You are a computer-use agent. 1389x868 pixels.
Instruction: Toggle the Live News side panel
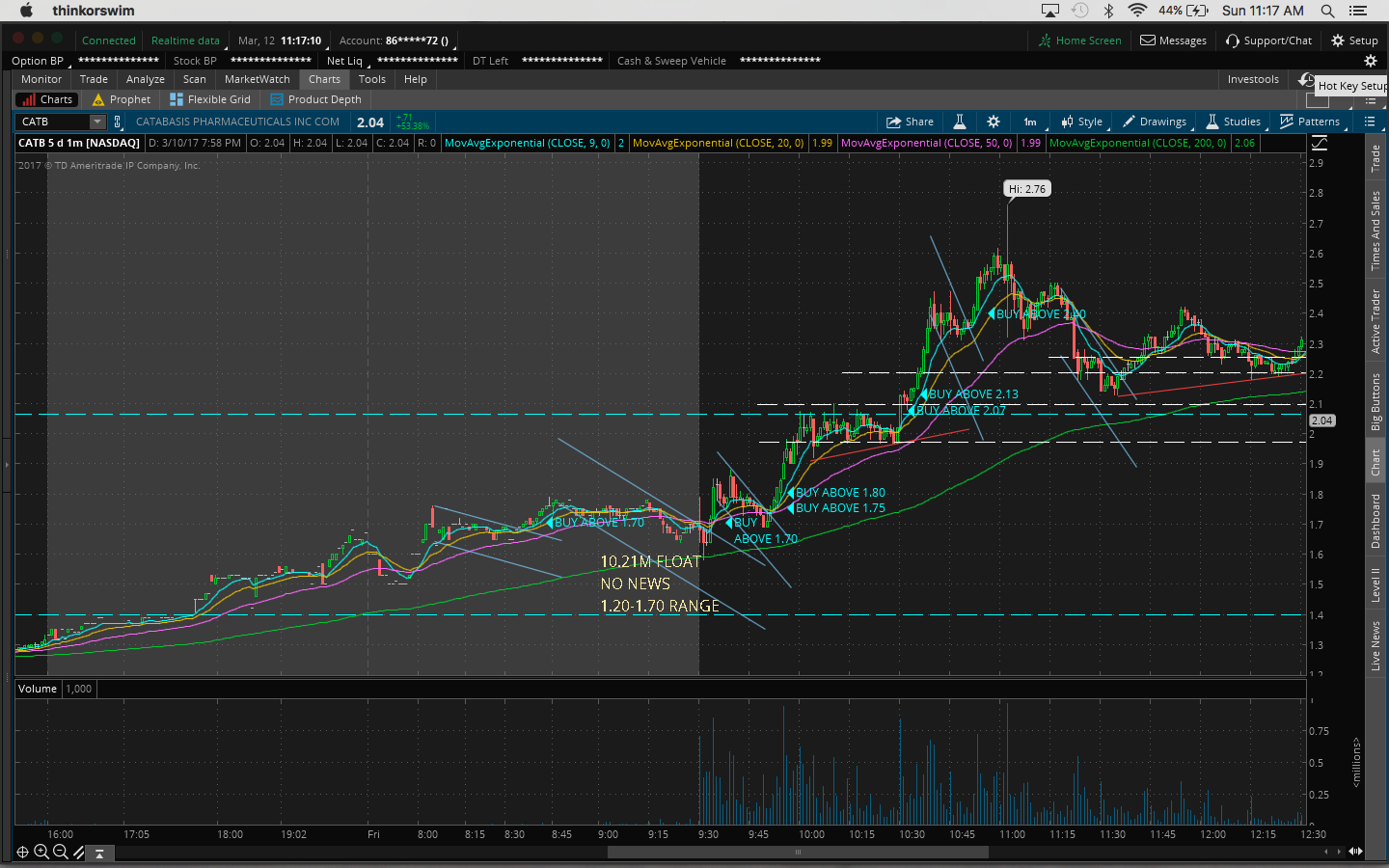(x=1375, y=645)
